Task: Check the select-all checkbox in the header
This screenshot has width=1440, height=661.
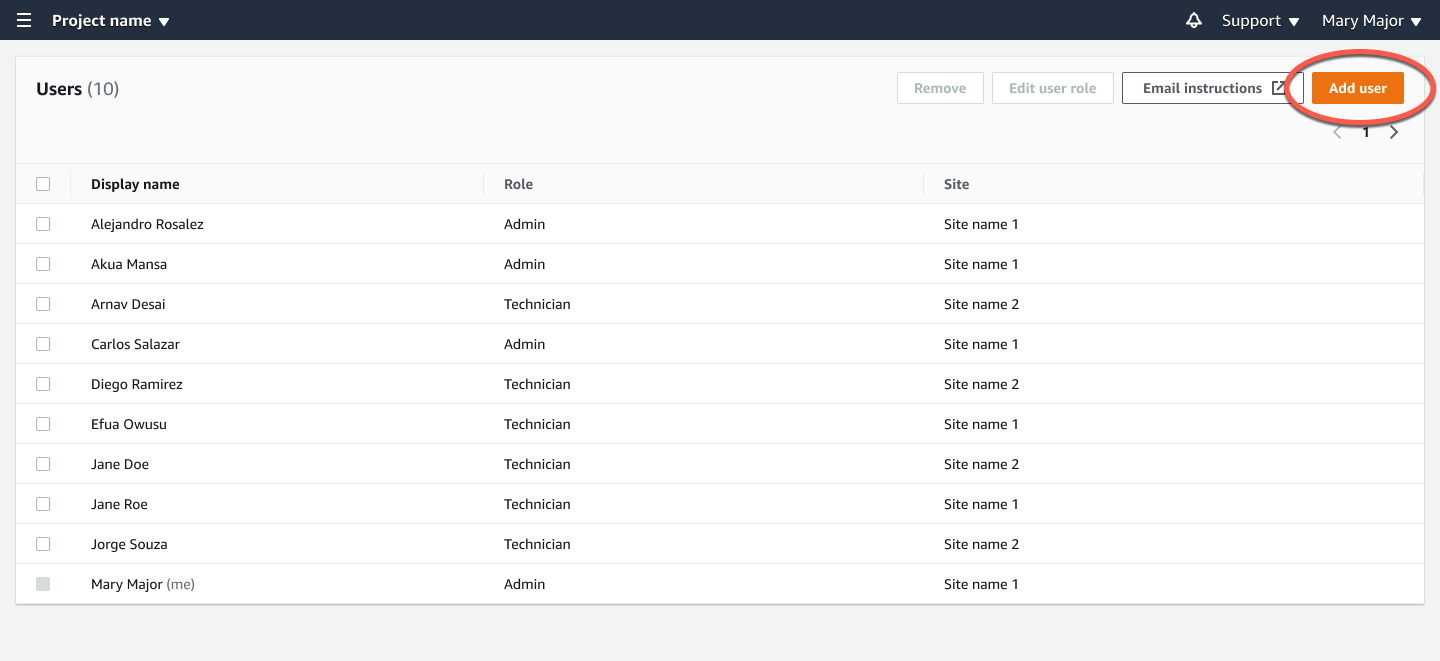Action: click(x=43, y=184)
